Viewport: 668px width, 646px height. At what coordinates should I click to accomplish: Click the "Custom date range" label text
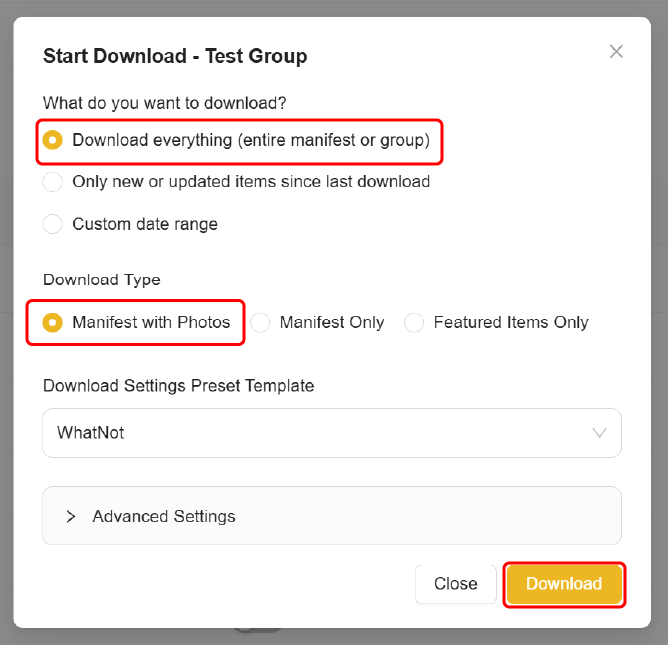tap(145, 224)
